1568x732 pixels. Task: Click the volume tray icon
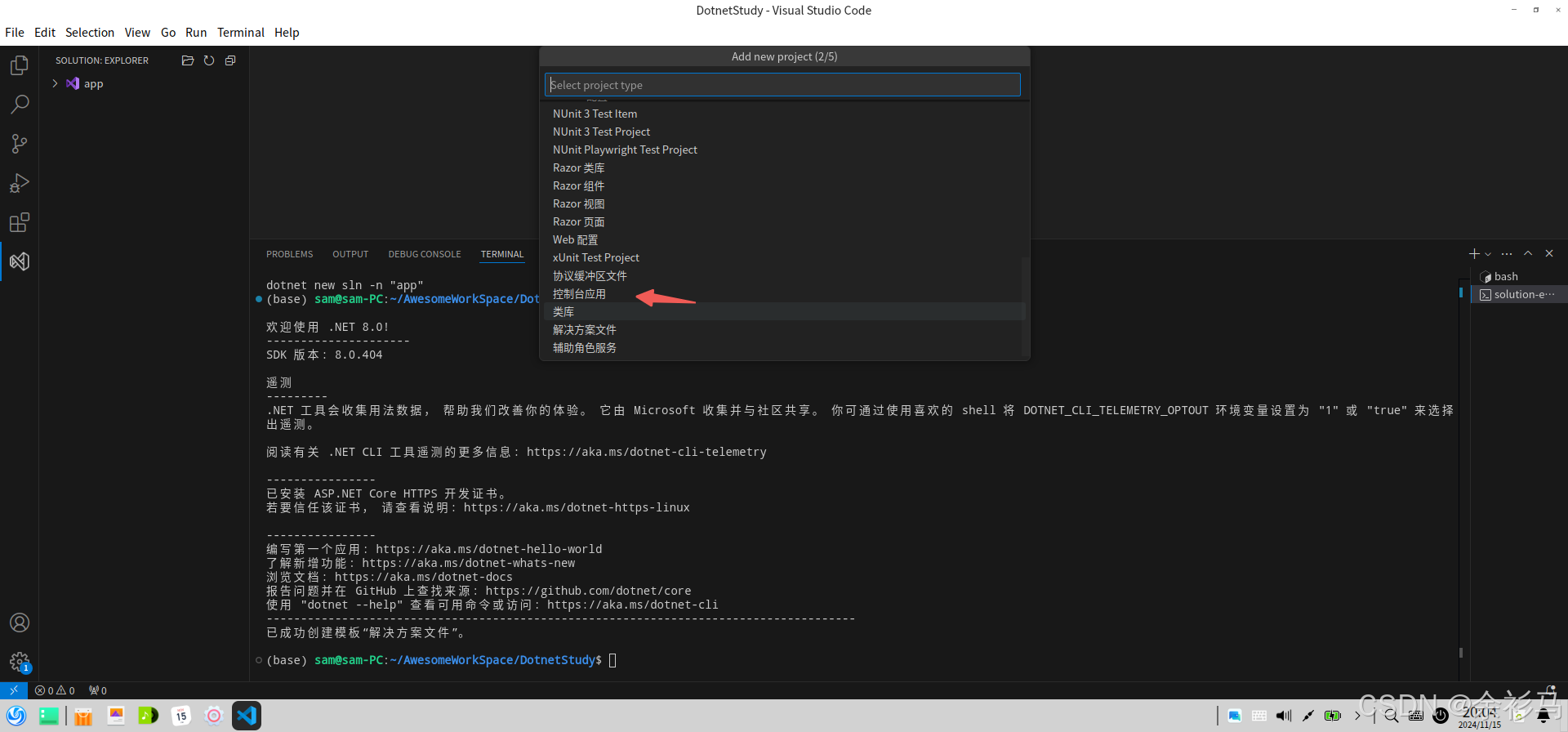click(x=1284, y=716)
